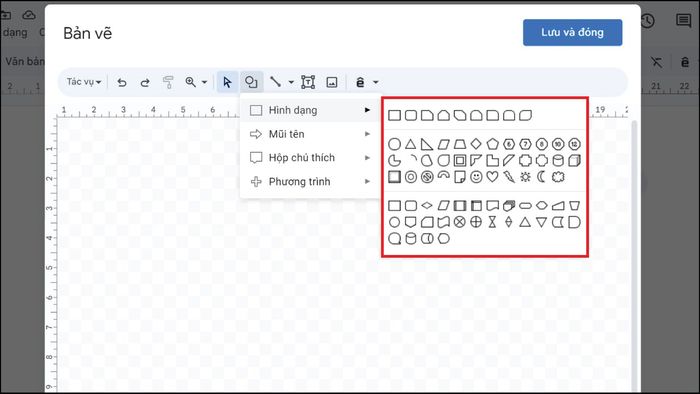Click the zoom magnifier icon
Screen dimensions: 700x394
point(191,82)
